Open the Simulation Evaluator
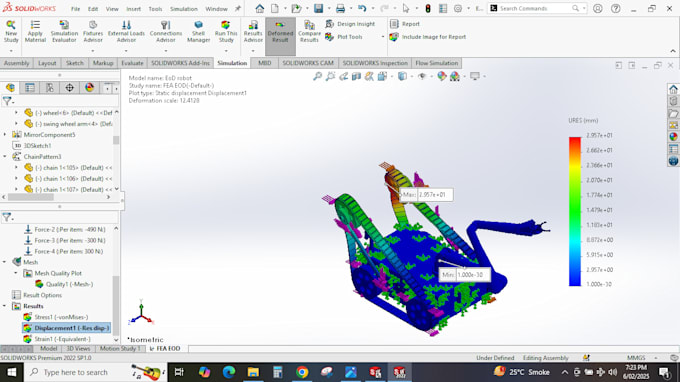 pos(64,32)
